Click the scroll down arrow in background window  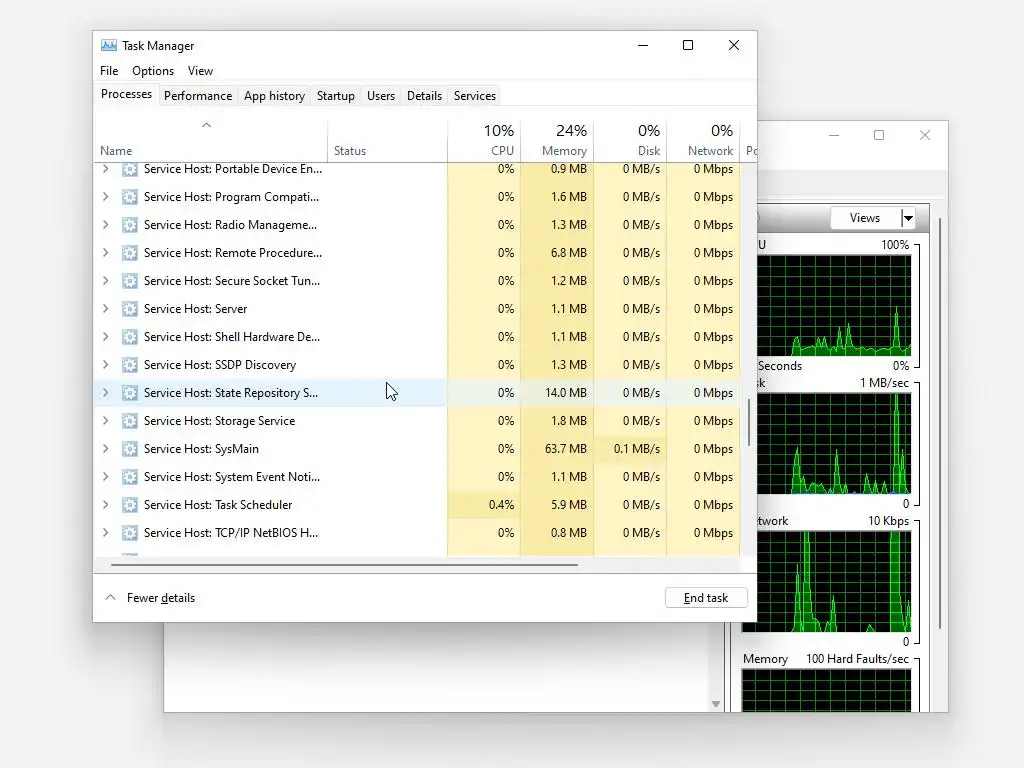(x=716, y=704)
